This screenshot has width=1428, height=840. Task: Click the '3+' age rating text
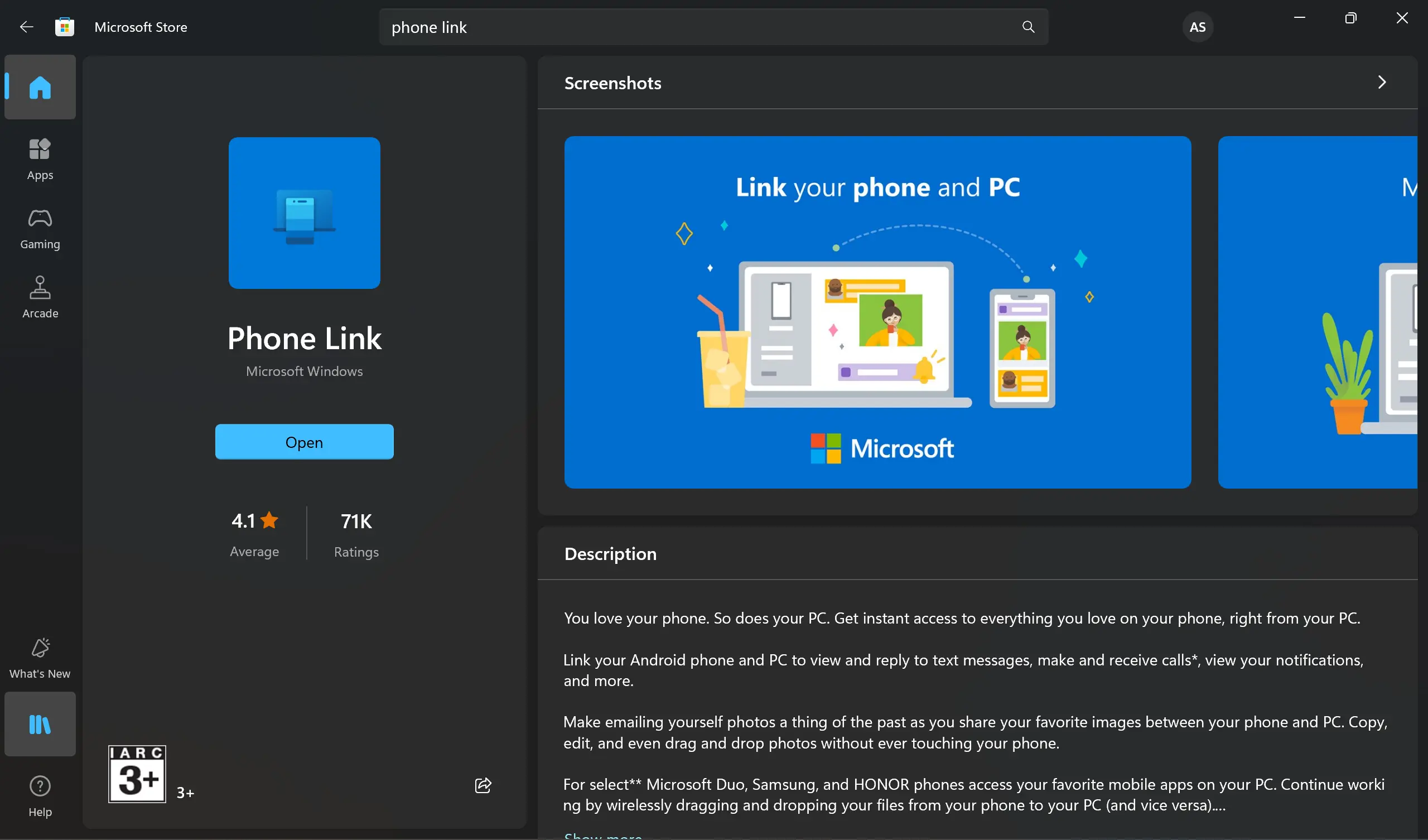point(185,793)
